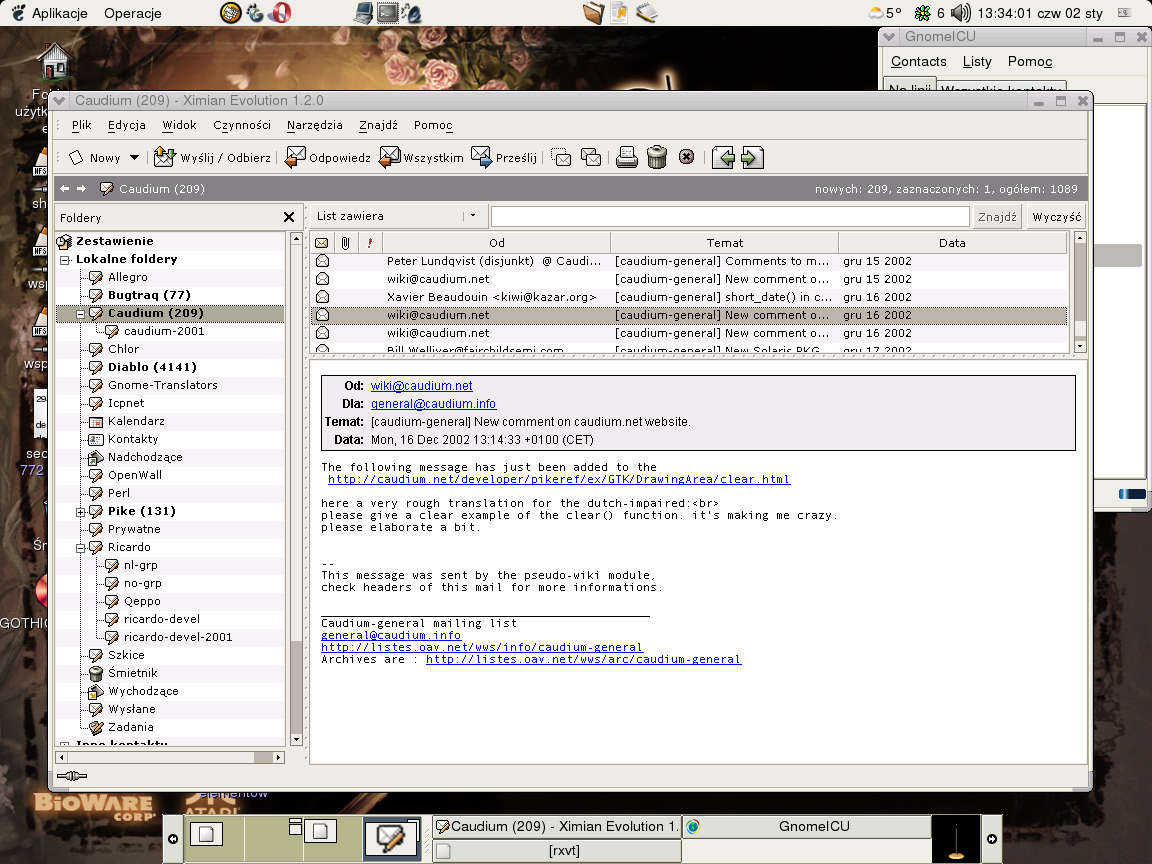Click the red stop cancel icon
The width and height of the screenshot is (1152, 864).
click(x=686, y=156)
